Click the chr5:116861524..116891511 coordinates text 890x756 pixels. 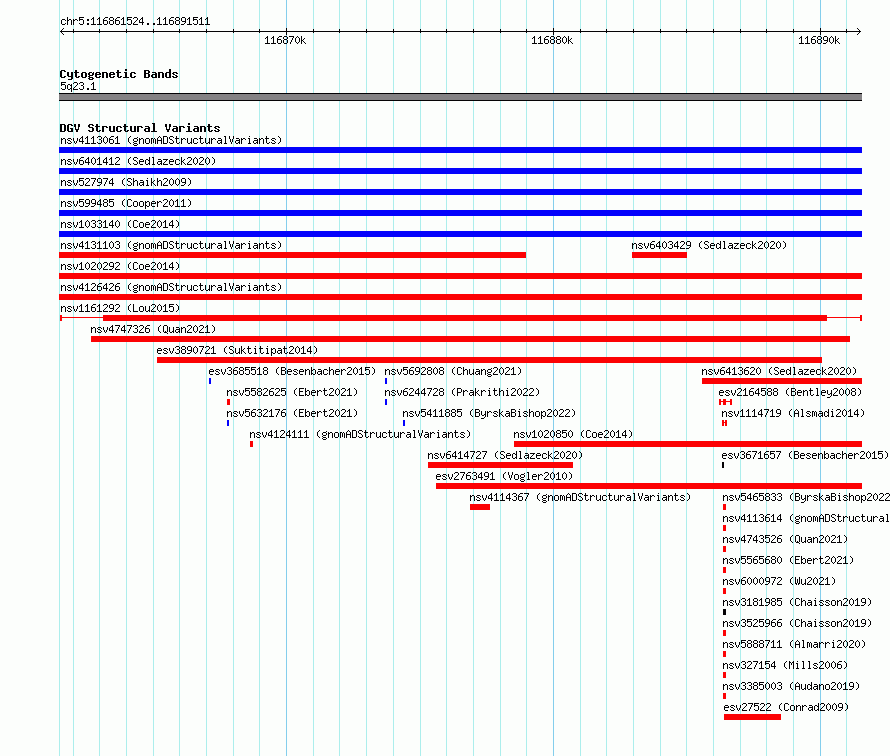pos(135,22)
